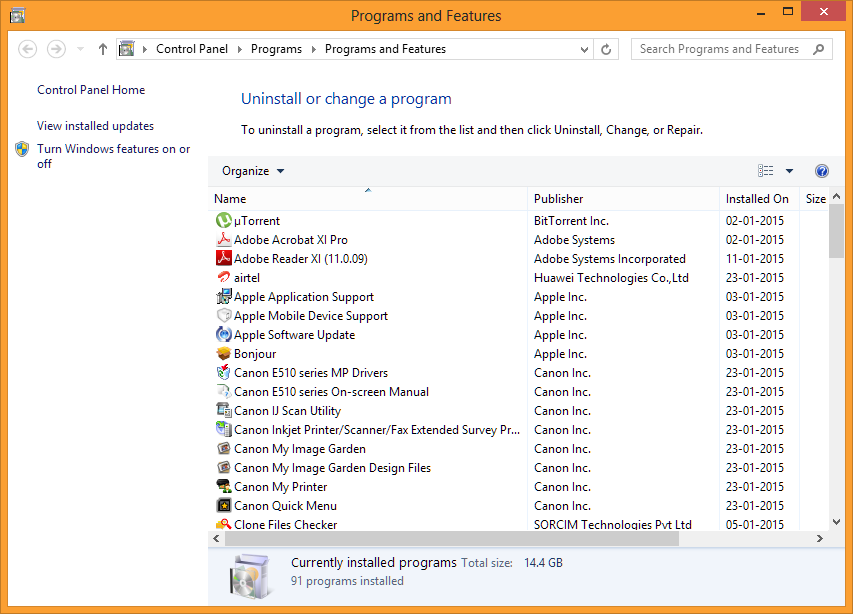Click the Bonjour package icon
Screen dimensions: 853x614
pyautogui.click(x=224, y=353)
